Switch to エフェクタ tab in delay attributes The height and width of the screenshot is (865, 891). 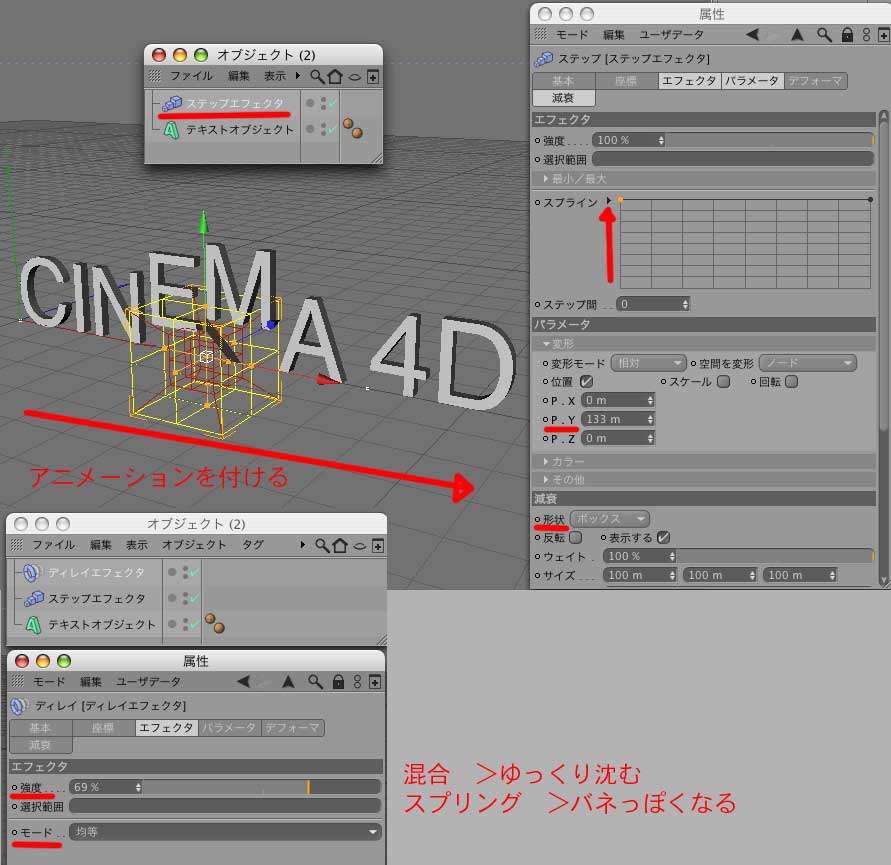point(166,727)
